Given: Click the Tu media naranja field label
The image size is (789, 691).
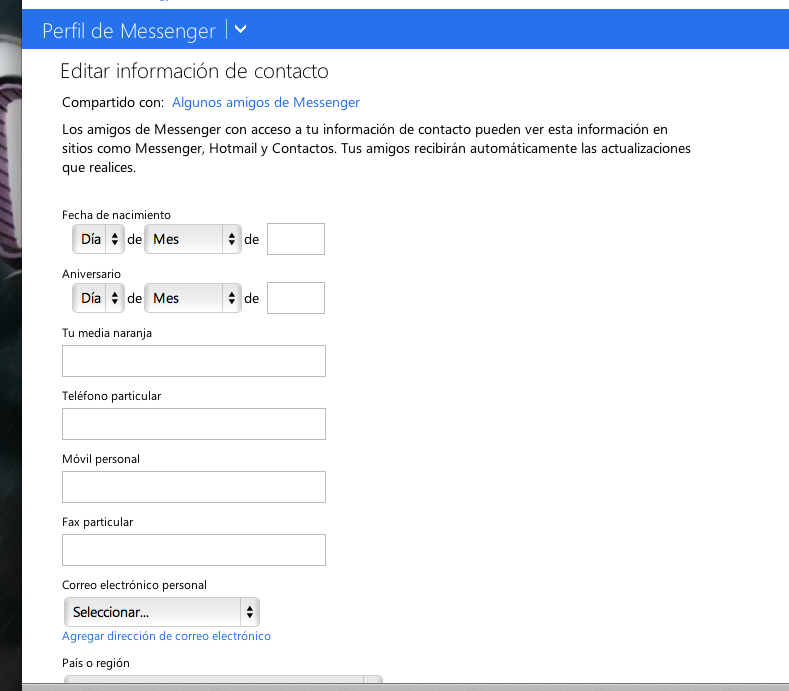Looking at the screenshot, I should [107, 333].
